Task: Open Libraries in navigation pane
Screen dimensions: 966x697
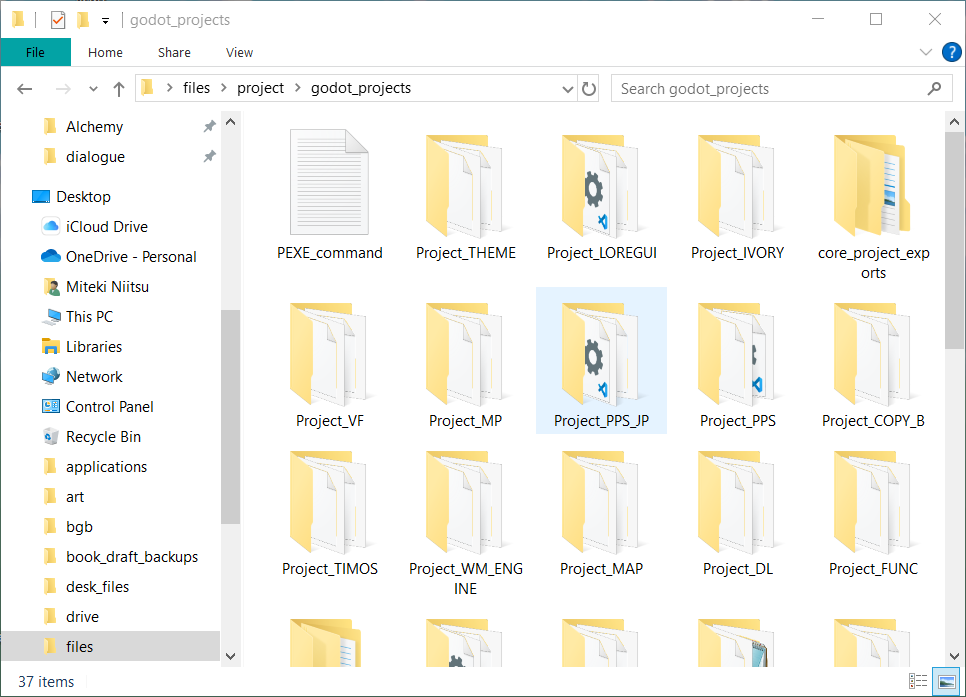Action: [x=94, y=346]
